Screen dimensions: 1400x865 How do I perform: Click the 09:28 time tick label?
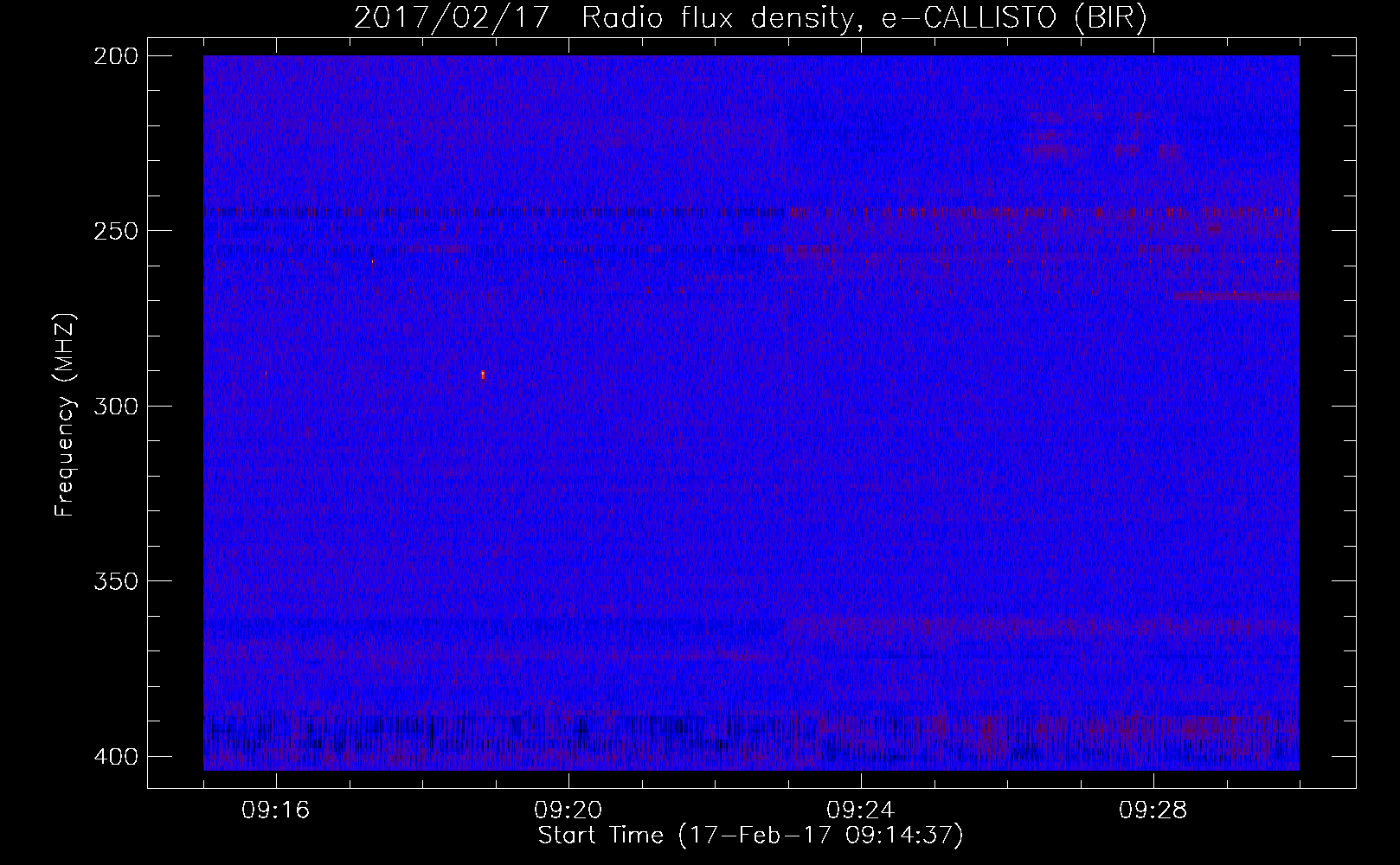1154,811
